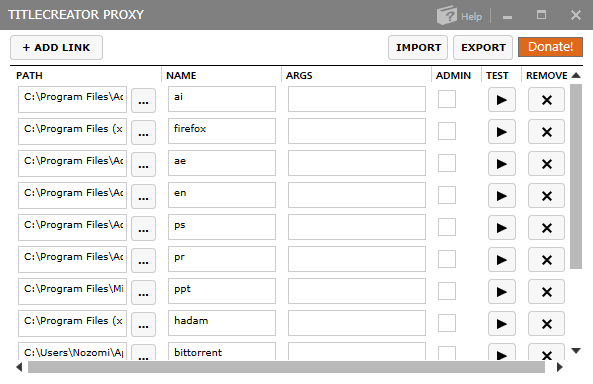Click the name field containing ps
Screen dimensions: 593x384
click(222, 227)
